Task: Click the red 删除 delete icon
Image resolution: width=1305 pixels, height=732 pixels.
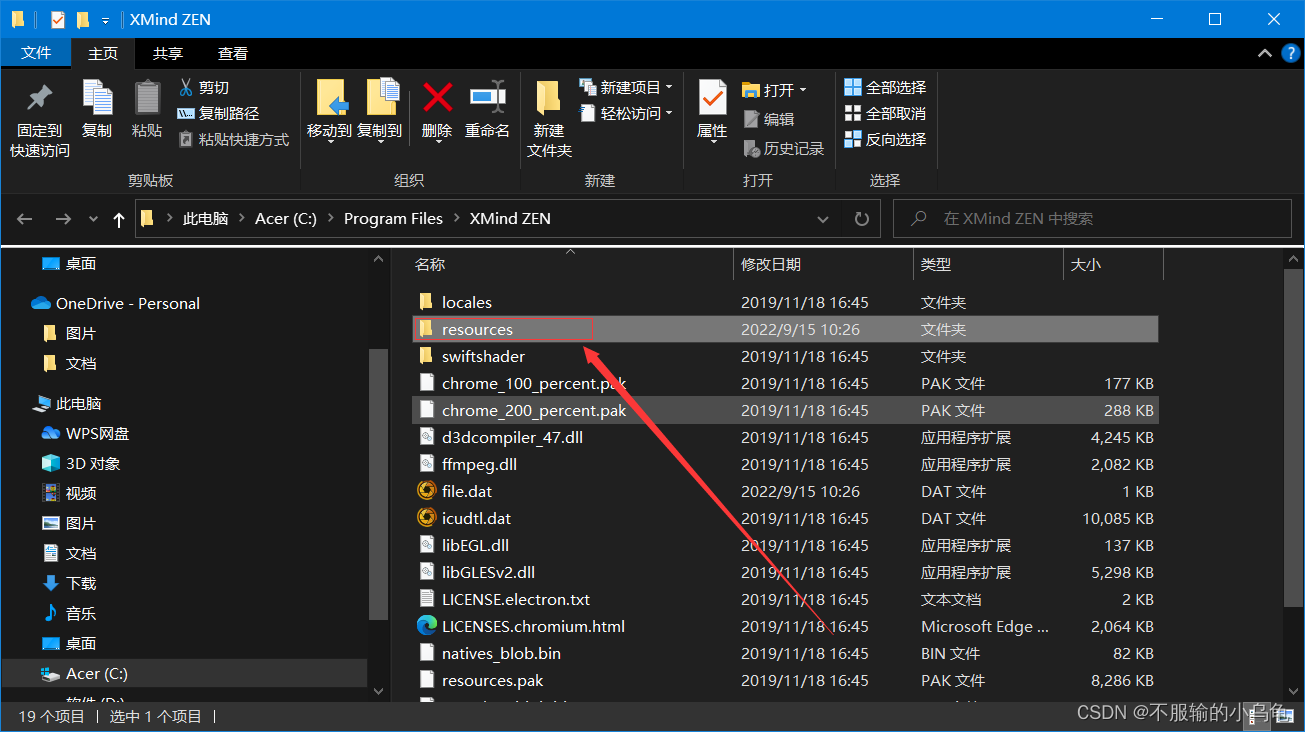Action: pyautogui.click(x=437, y=97)
